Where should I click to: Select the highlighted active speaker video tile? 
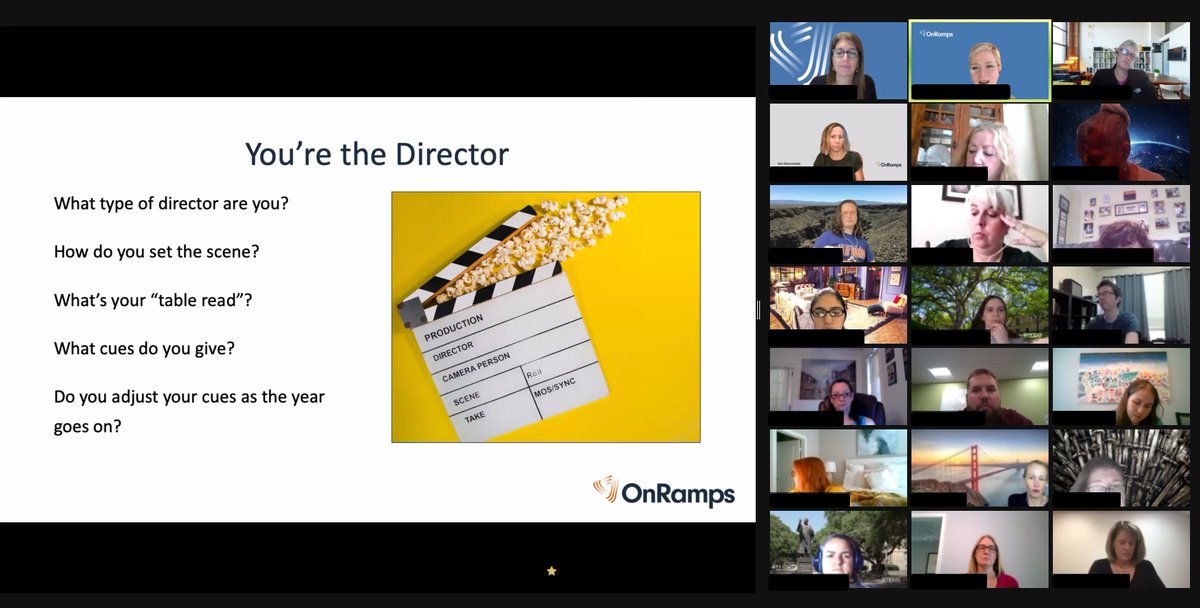pos(980,60)
